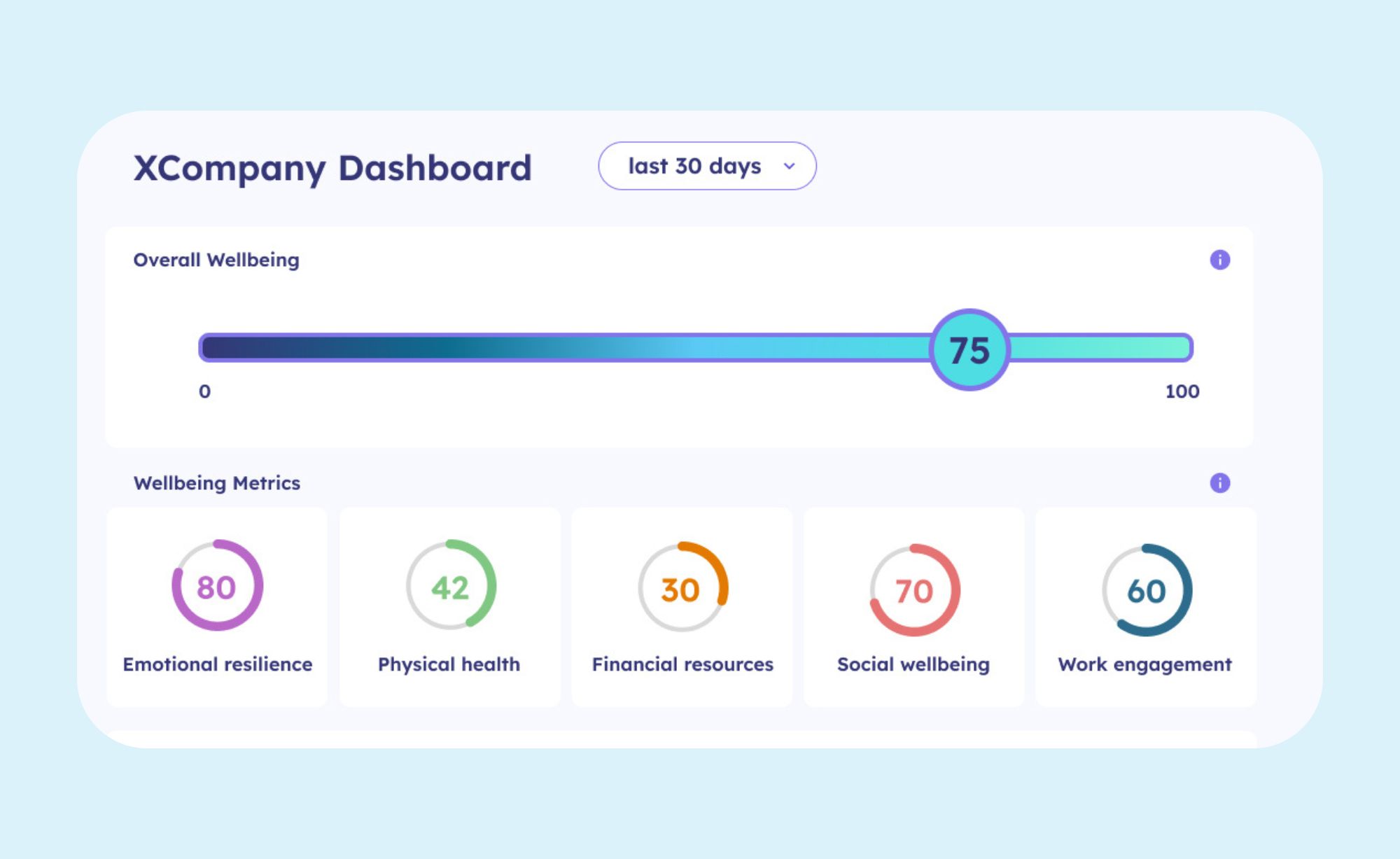The image size is (1400, 859).
Task: Click the Work engagement 60 ring
Action: click(x=1146, y=590)
